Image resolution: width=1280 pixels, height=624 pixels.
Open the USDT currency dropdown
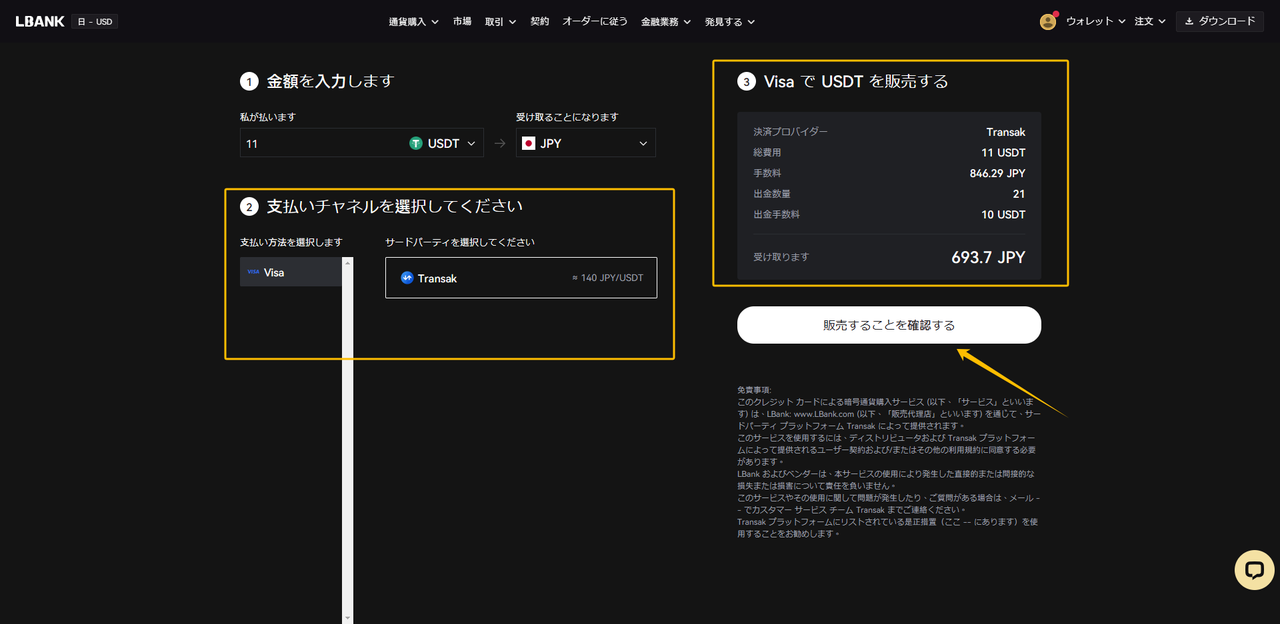[443, 143]
